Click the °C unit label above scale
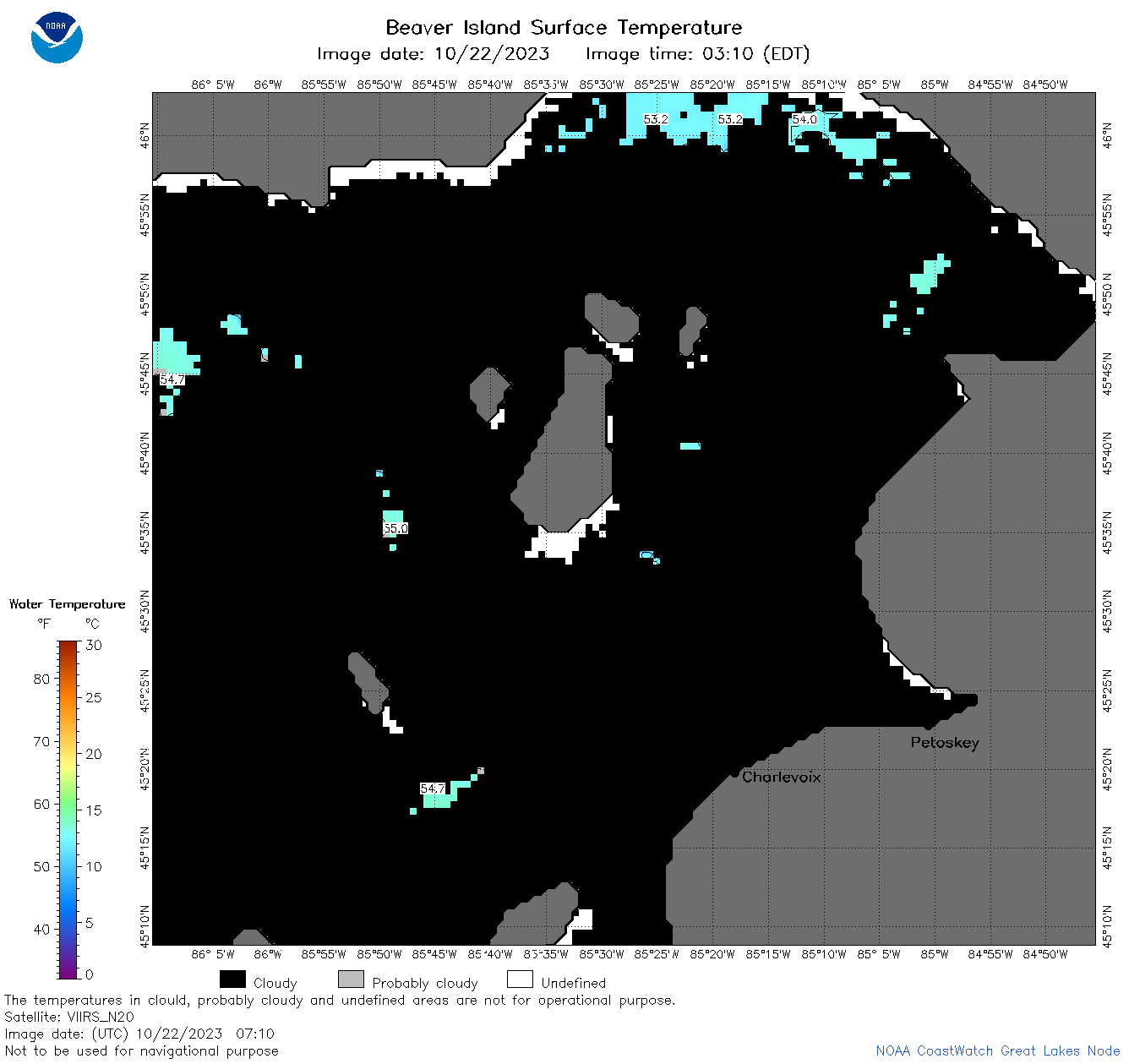The image size is (1129, 1064). [92, 624]
